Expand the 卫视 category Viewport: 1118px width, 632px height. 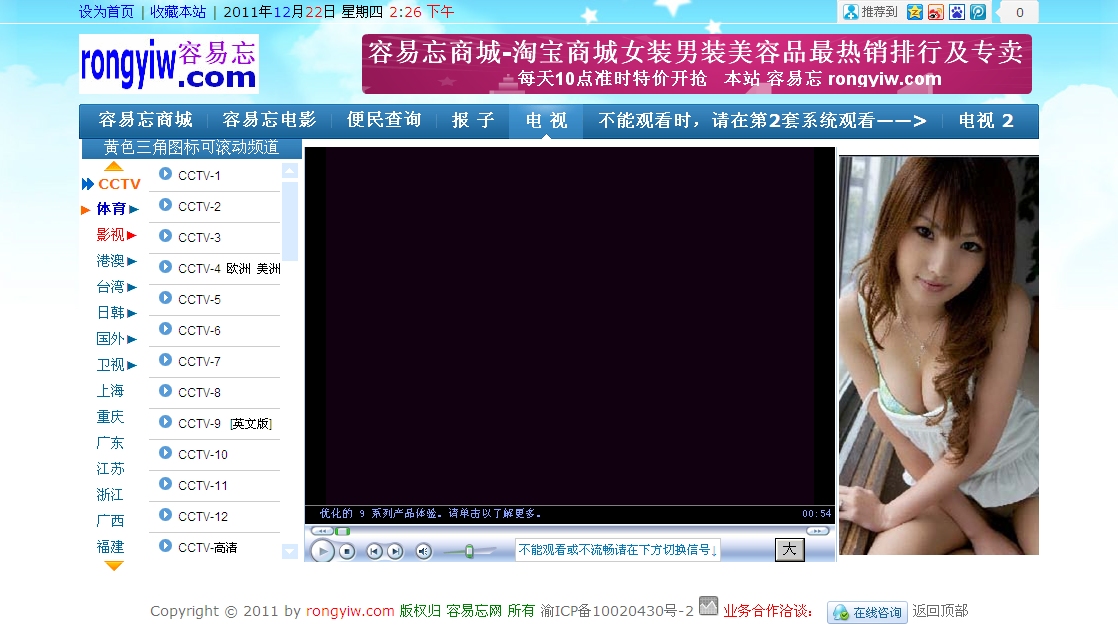116,365
